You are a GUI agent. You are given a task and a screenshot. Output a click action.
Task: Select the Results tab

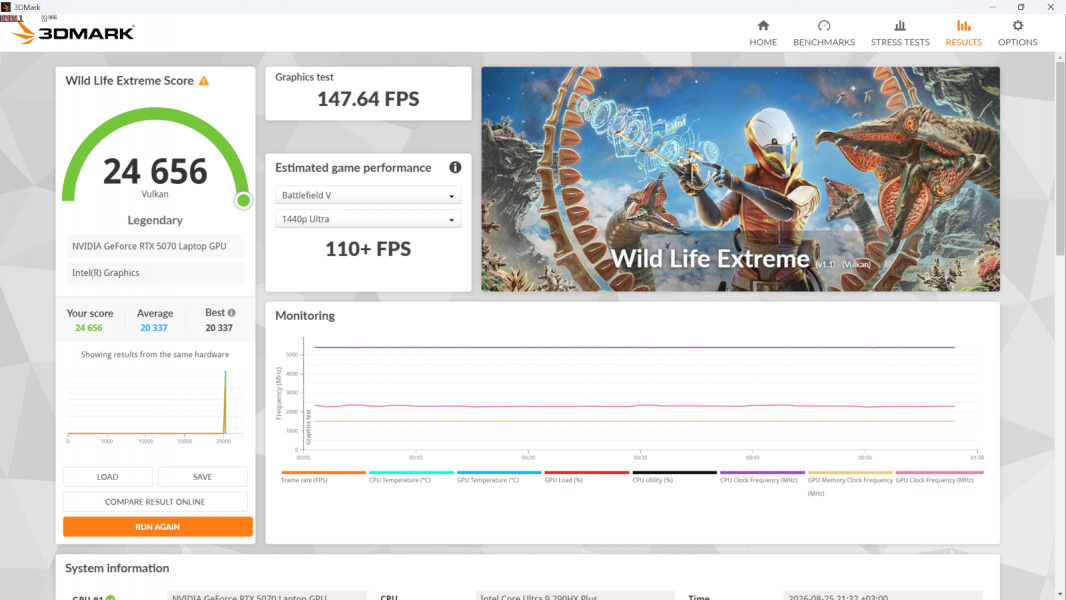[963, 33]
